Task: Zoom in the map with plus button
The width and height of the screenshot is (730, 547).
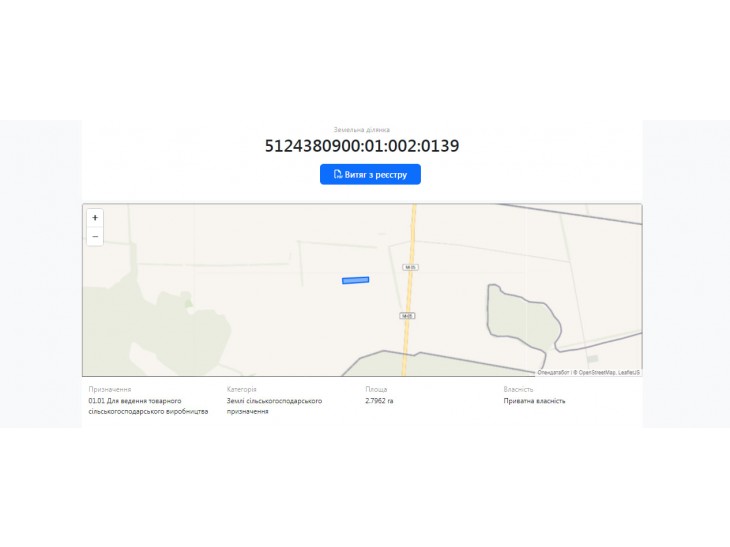Action: [x=95, y=217]
